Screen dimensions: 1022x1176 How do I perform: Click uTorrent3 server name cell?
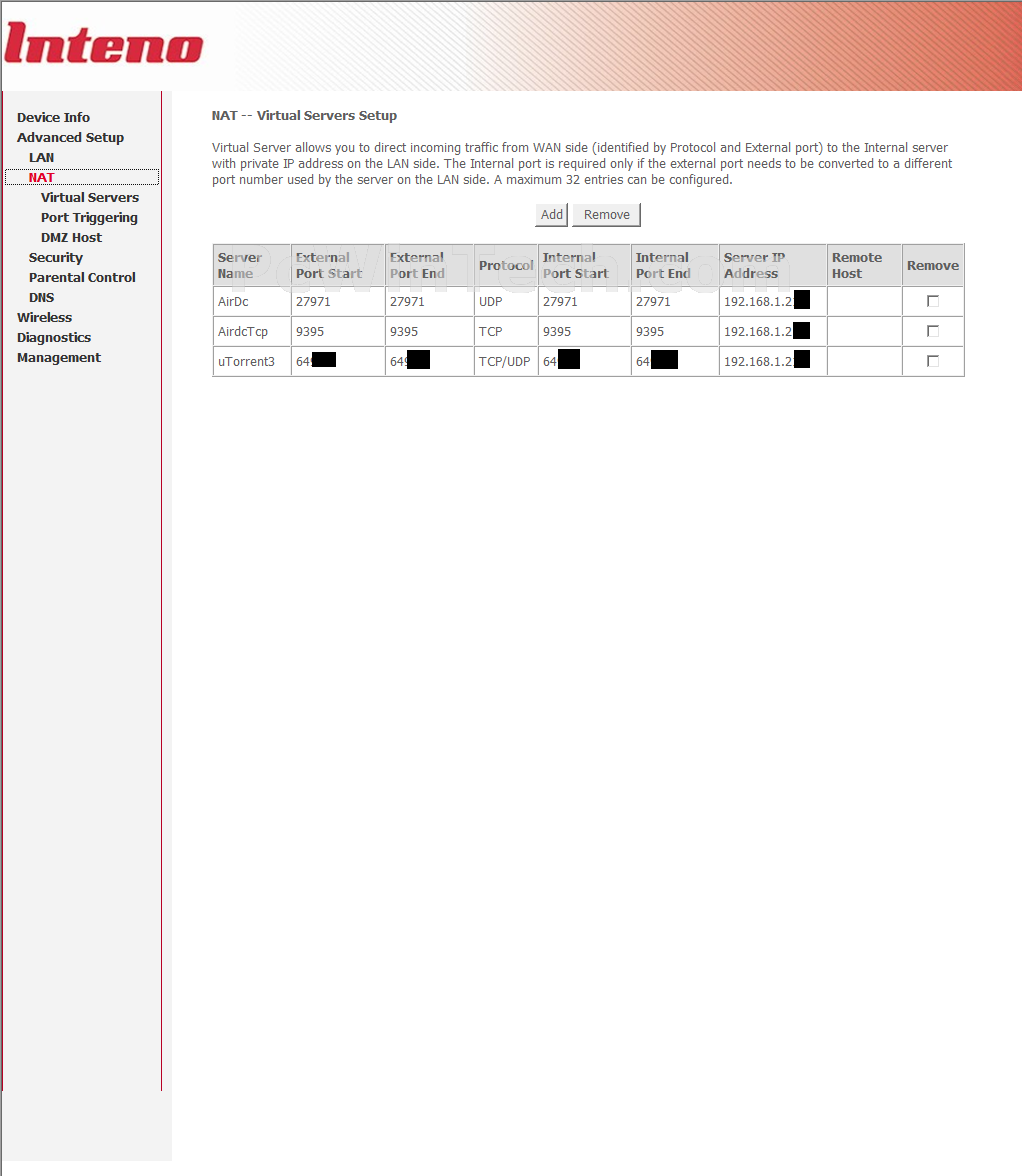[252, 362]
